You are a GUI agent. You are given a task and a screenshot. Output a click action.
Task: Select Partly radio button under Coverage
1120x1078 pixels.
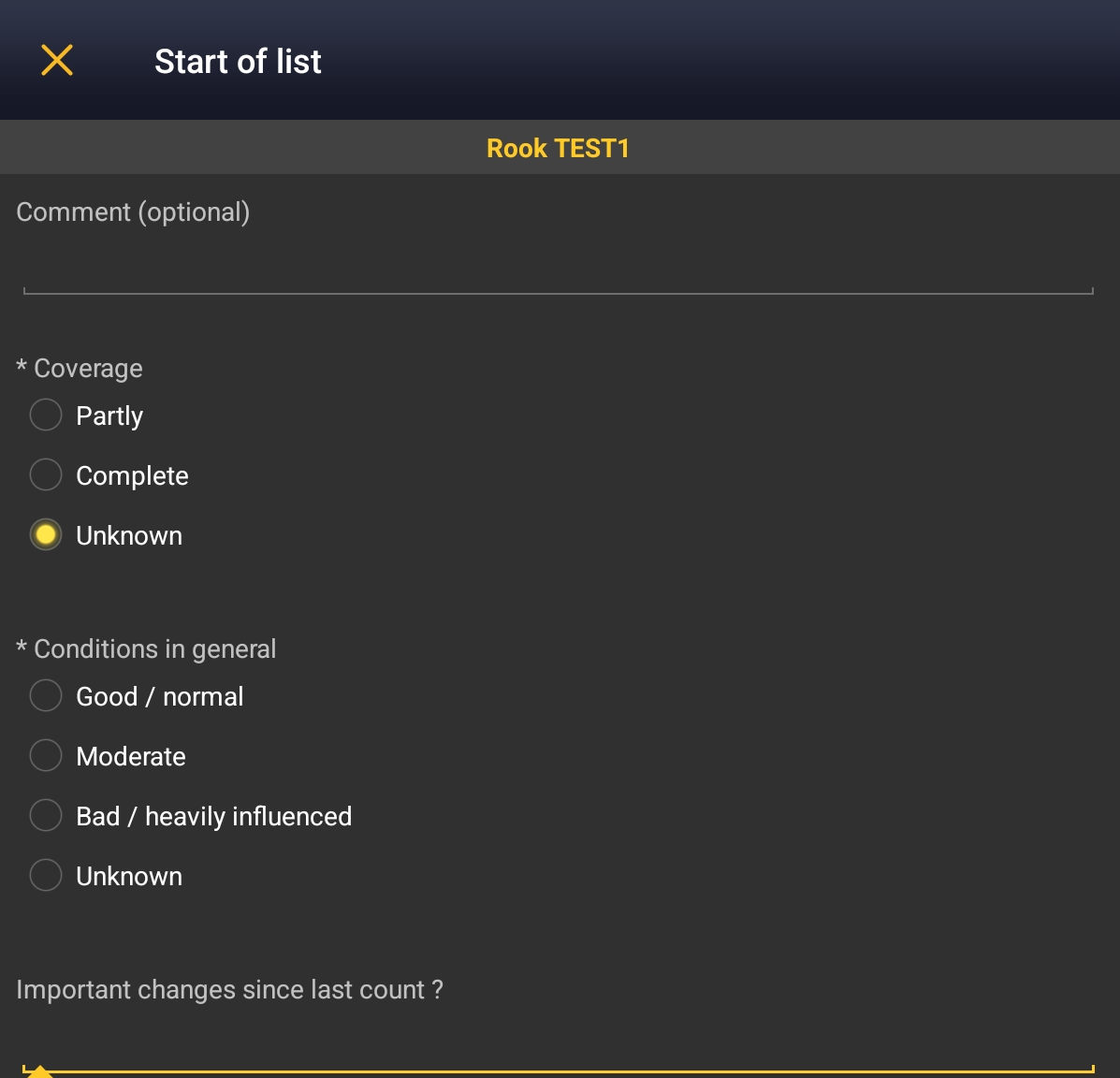[x=46, y=415]
